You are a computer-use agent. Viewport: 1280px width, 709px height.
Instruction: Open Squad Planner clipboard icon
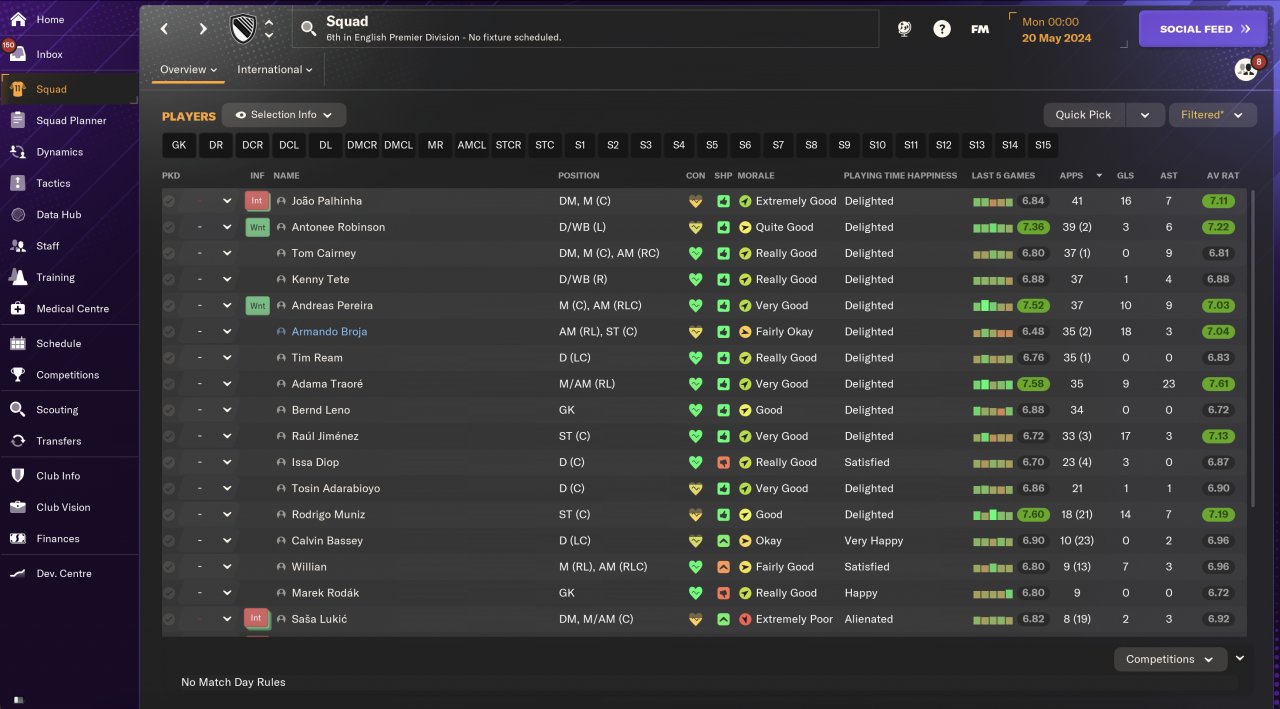[18, 120]
